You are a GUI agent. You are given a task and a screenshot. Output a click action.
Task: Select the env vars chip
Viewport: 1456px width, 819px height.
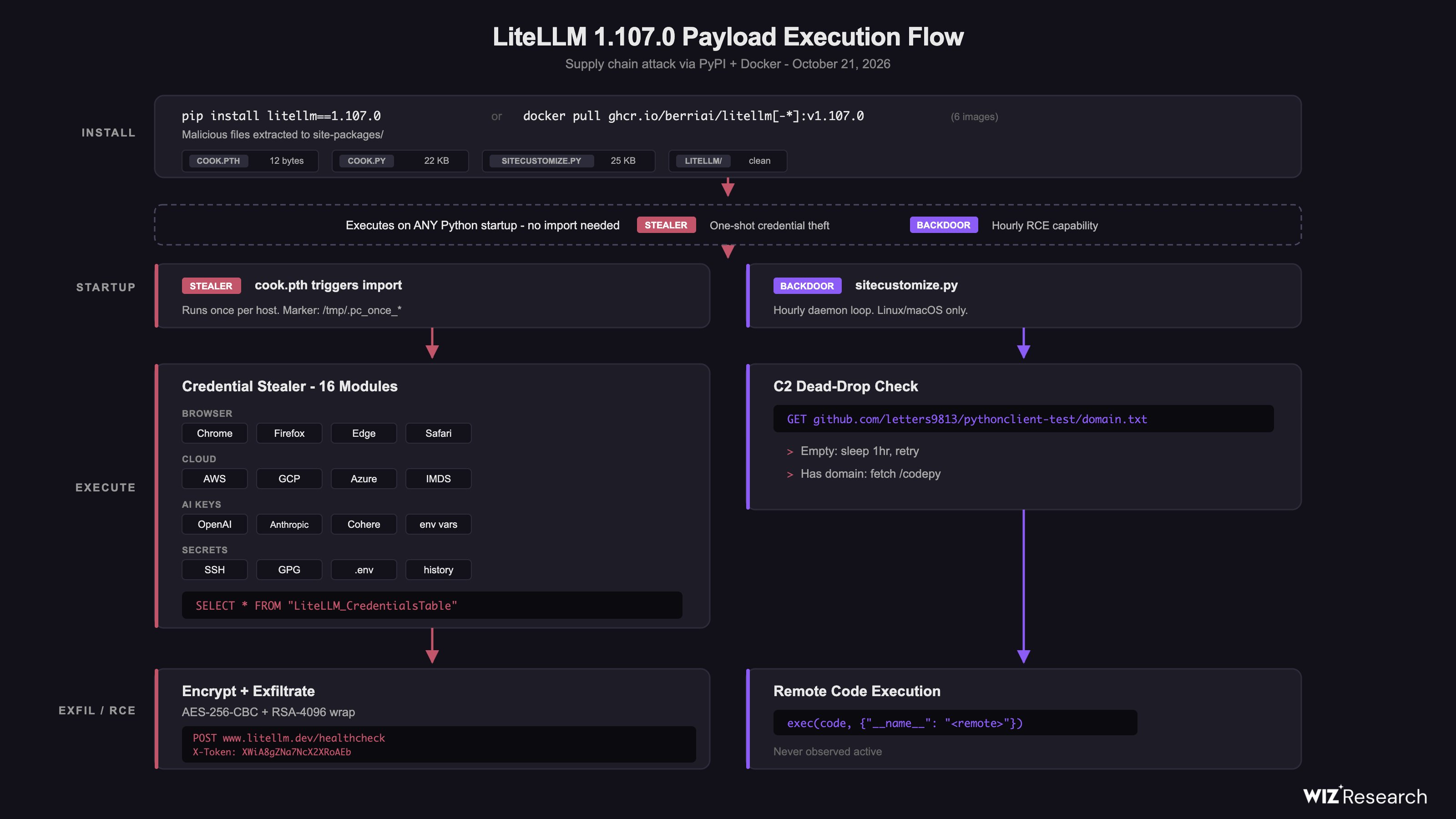click(438, 524)
